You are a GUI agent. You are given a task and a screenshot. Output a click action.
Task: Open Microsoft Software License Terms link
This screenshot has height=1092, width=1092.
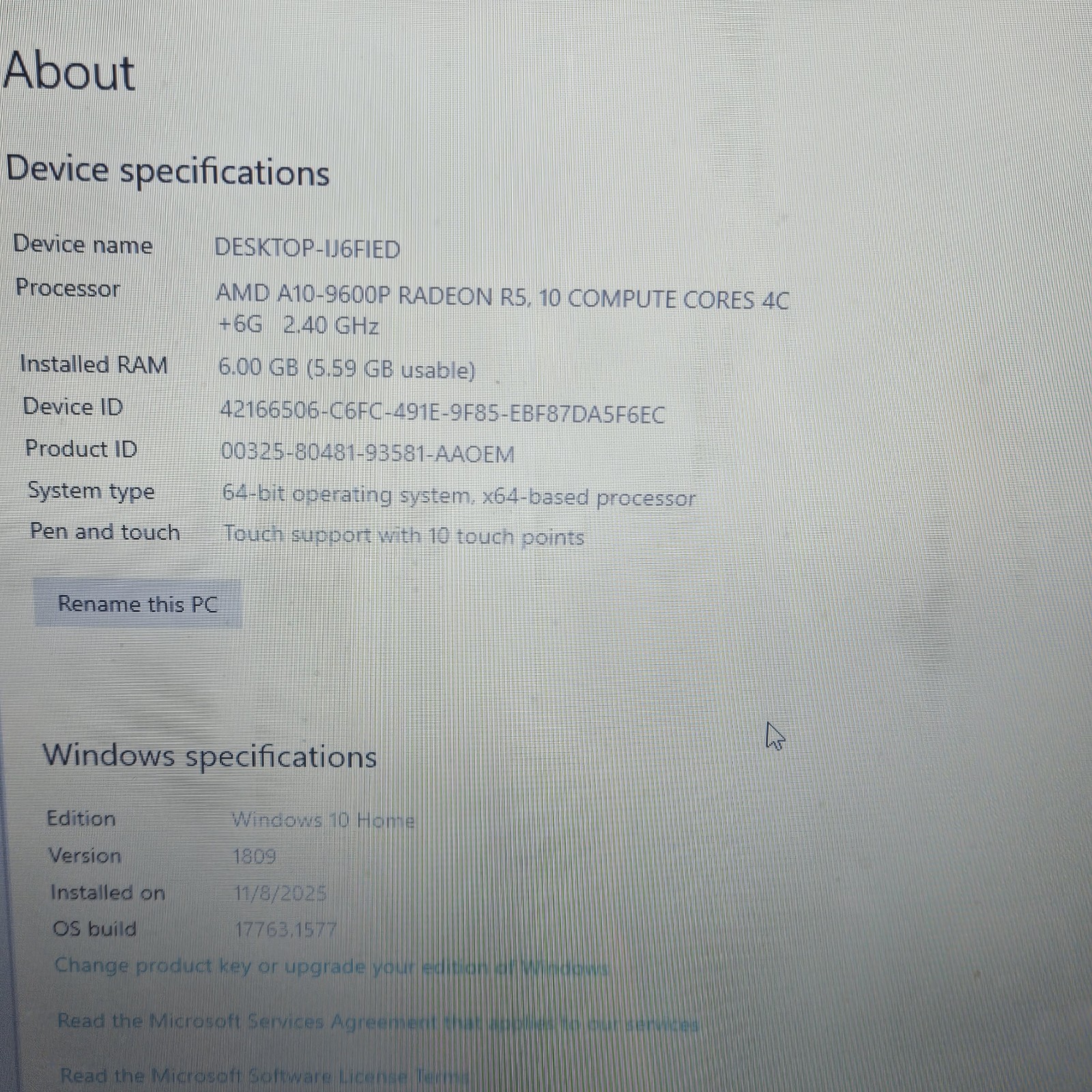pos(264,1076)
